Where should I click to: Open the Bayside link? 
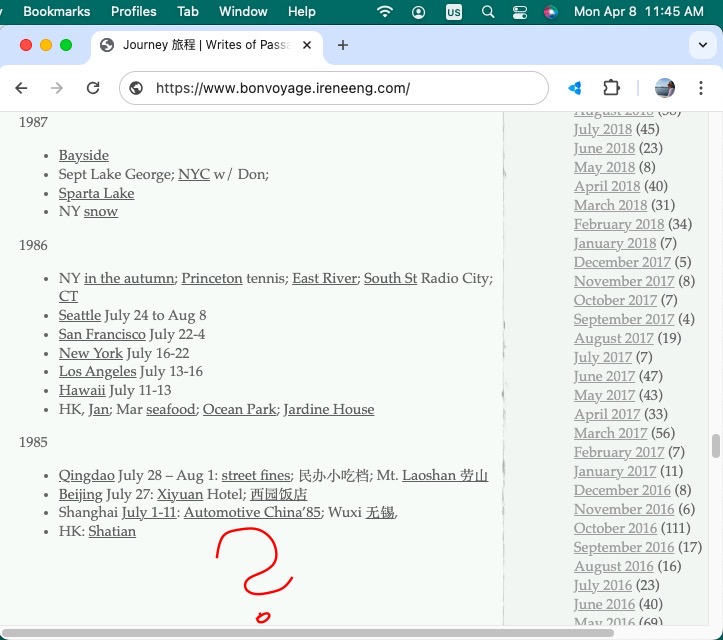tap(83, 155)
